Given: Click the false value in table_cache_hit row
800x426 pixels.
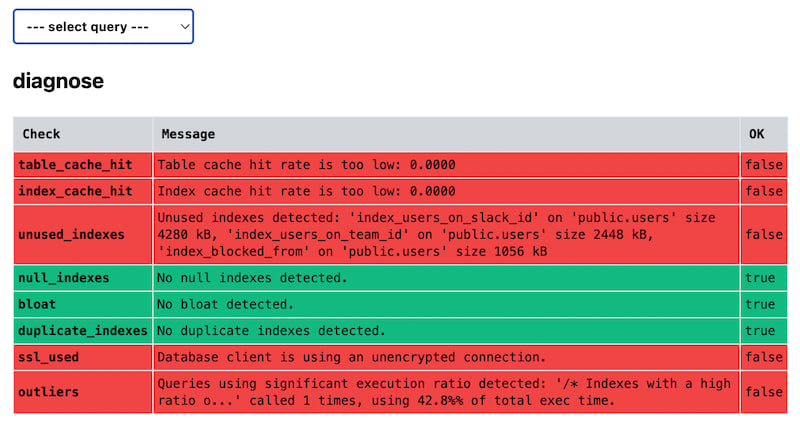Looking at the screenshot, I should point(764,165).
